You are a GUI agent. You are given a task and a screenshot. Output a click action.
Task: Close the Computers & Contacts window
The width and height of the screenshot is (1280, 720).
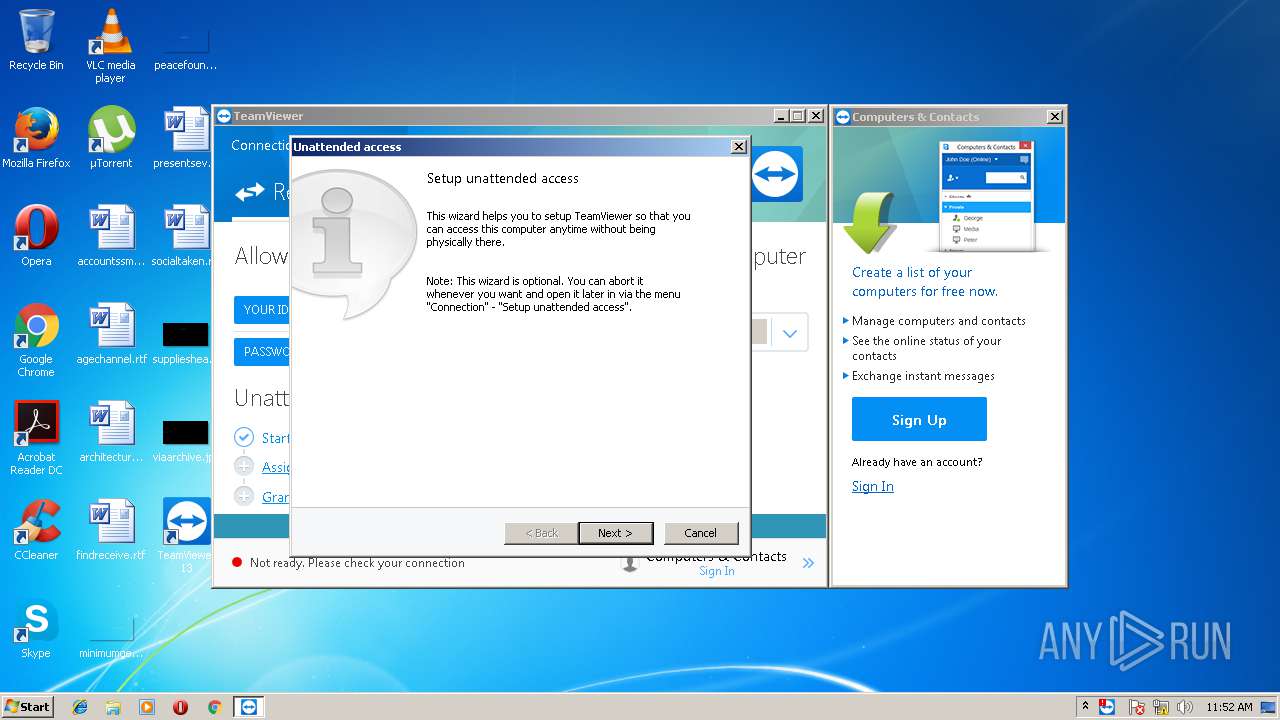click(1055, 116)
